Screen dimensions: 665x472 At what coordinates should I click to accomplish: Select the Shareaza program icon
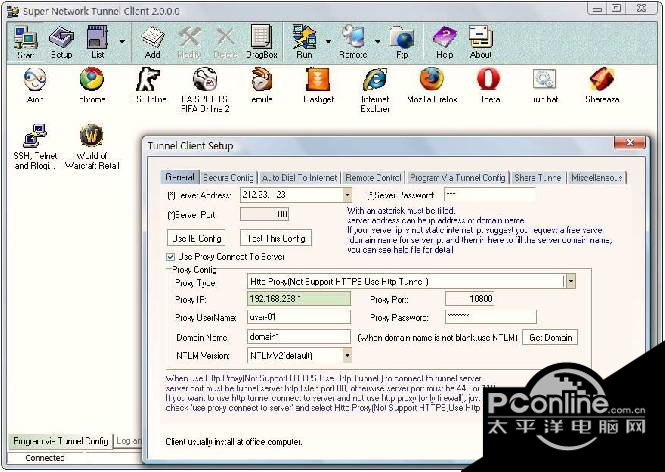point(602,85)
